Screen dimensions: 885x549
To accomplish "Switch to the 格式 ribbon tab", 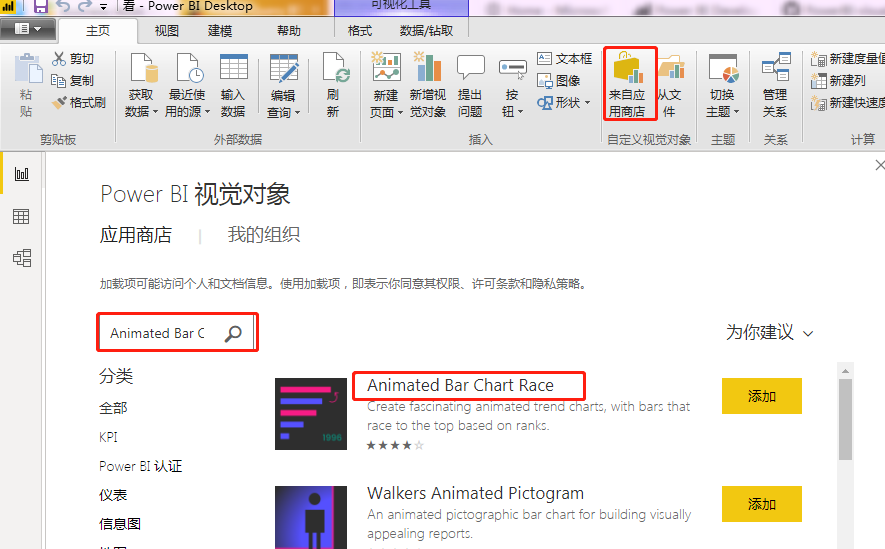I will tap(360, 30).
